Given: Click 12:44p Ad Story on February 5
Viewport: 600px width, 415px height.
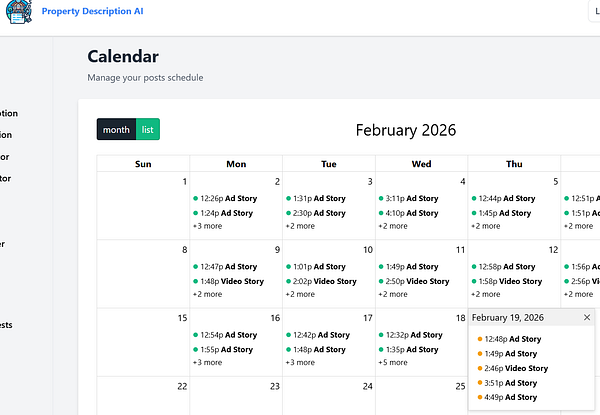Looking at the screenshot, I should pos(504,198).
